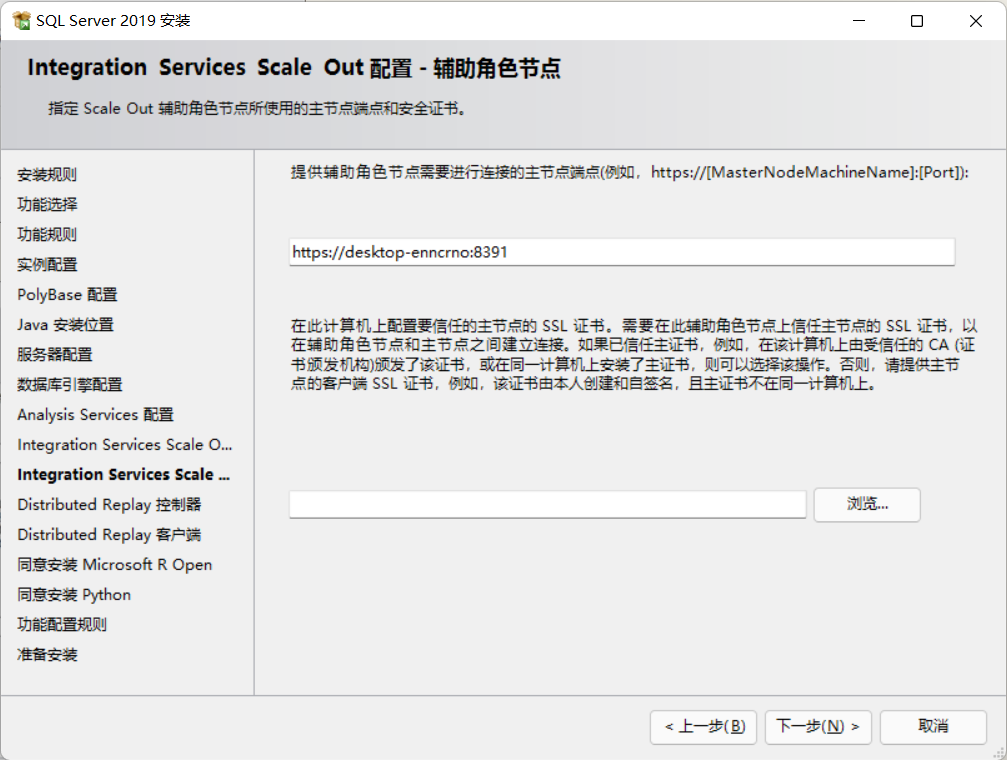Select 实例配置 step in sidebar
The width and height of the screenshot is (1007, 760).
point(47,264)
